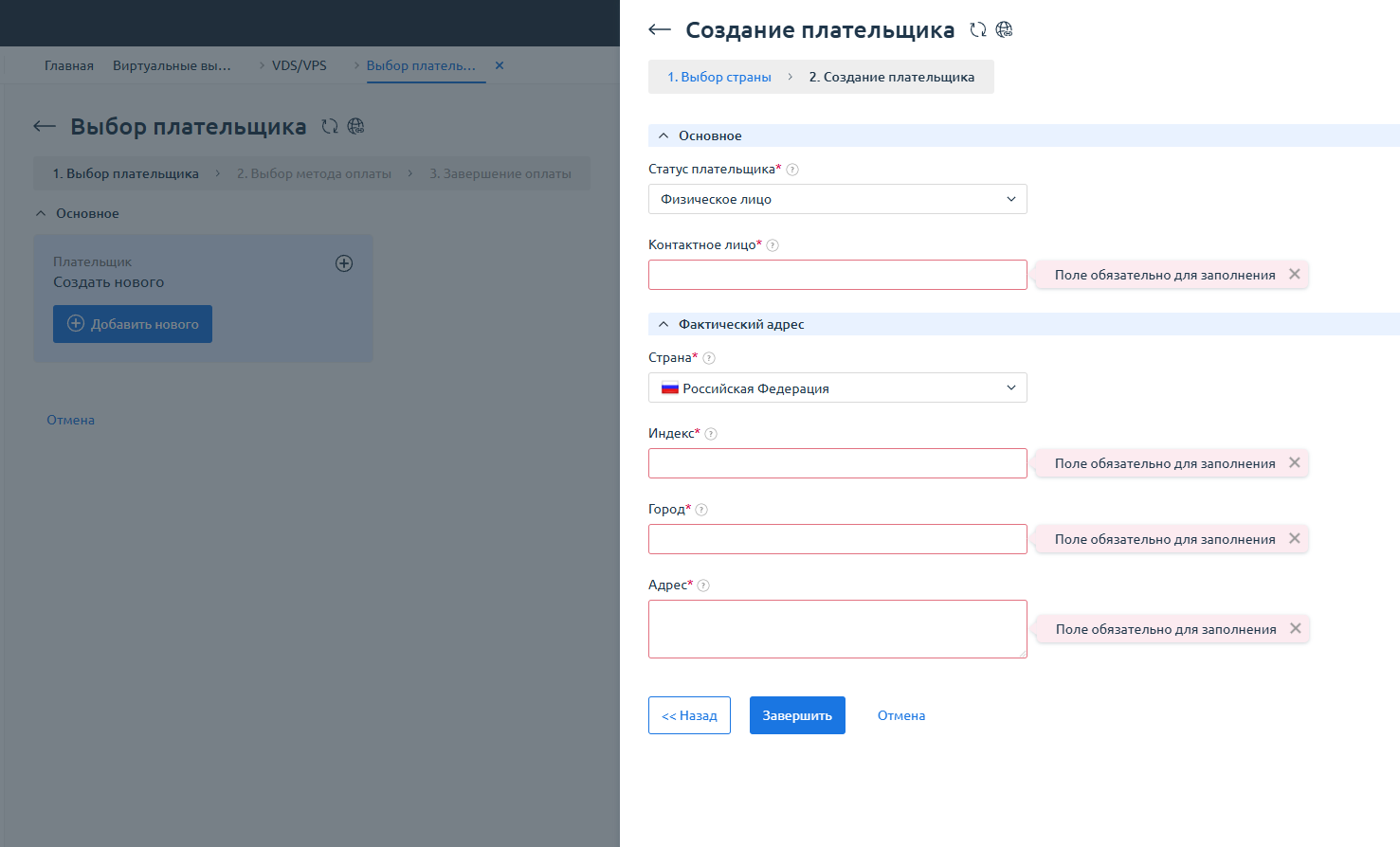The height and width of the screenshot is (847, 1400).
Task: Click the << Назад button
Action: click(689, 715)
